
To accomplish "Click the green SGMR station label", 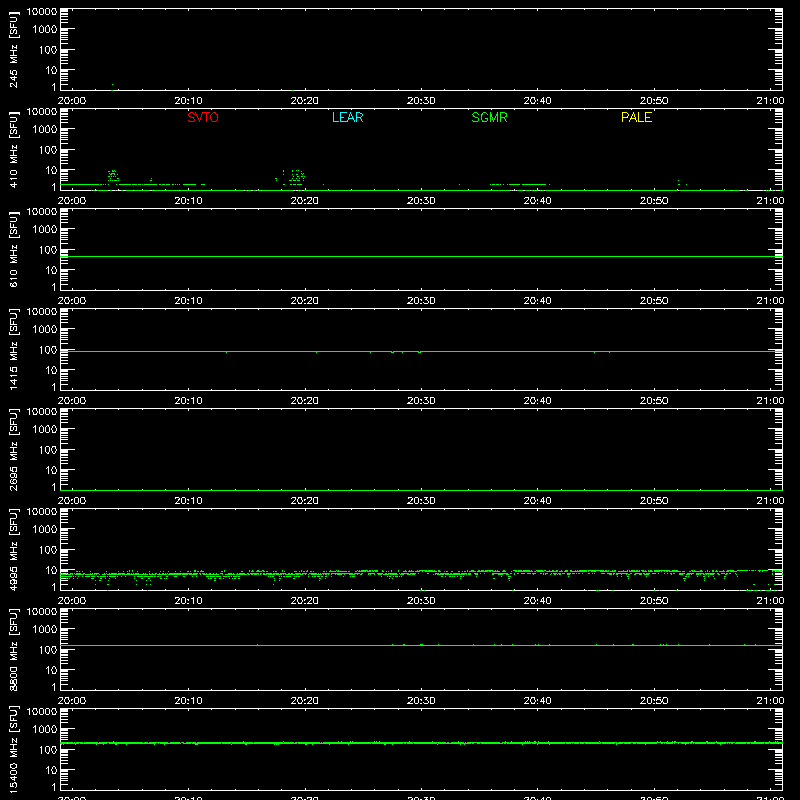I will click(x=489, y=117).
